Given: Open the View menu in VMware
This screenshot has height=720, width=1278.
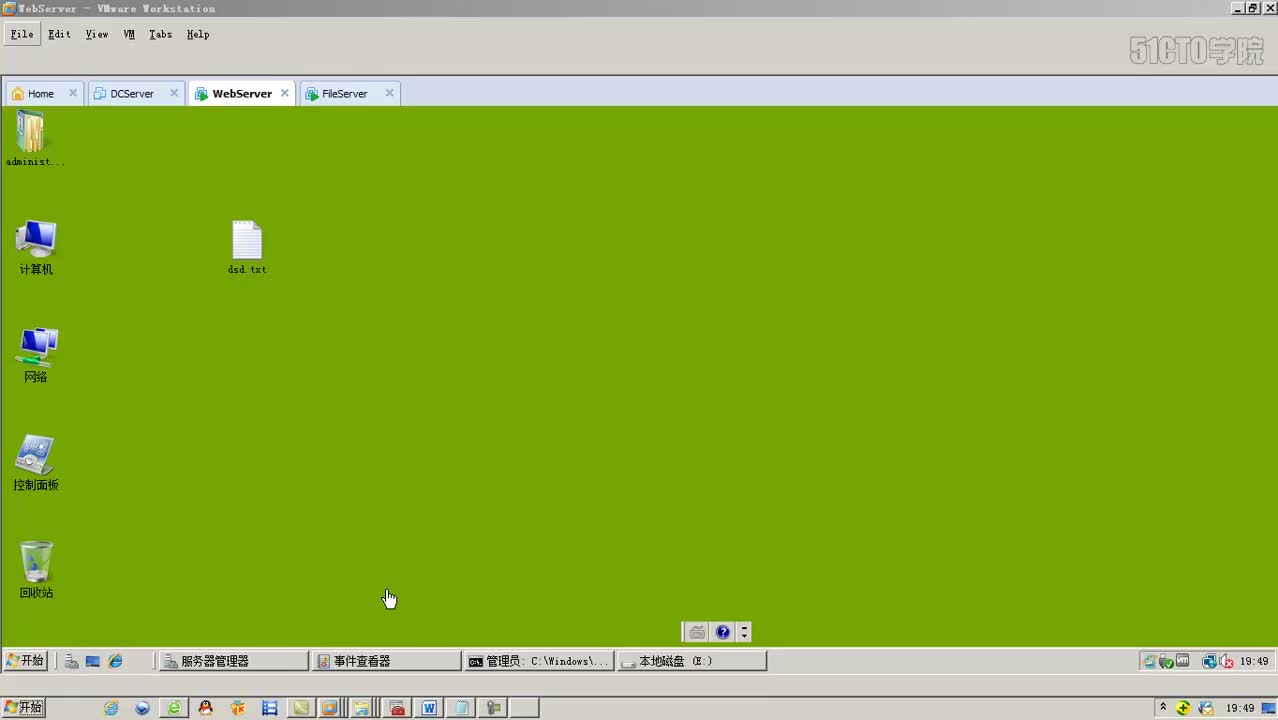Looking at the screenshot, I should click(97, 34).
